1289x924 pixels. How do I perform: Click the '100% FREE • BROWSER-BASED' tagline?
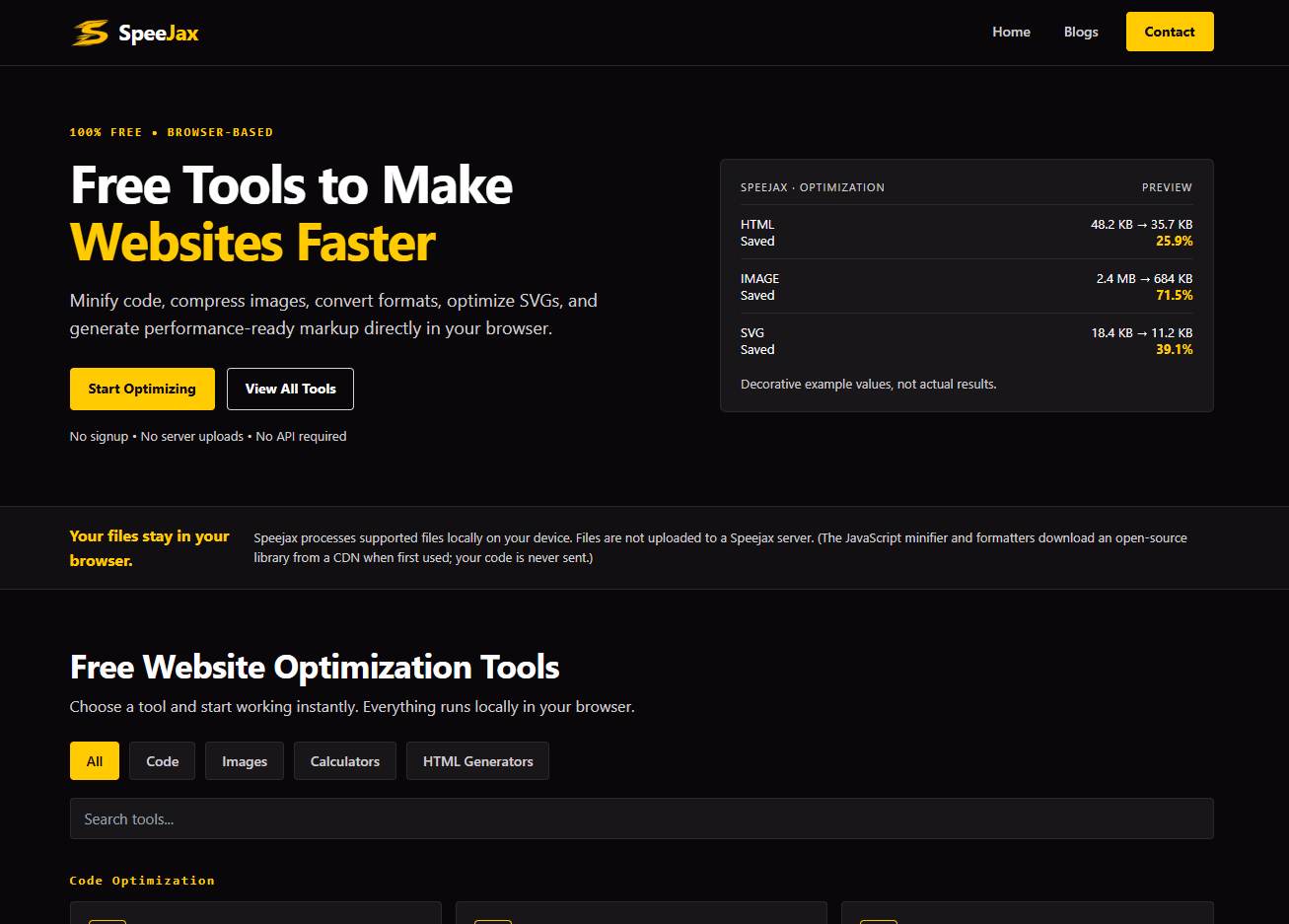pos(172,132)
